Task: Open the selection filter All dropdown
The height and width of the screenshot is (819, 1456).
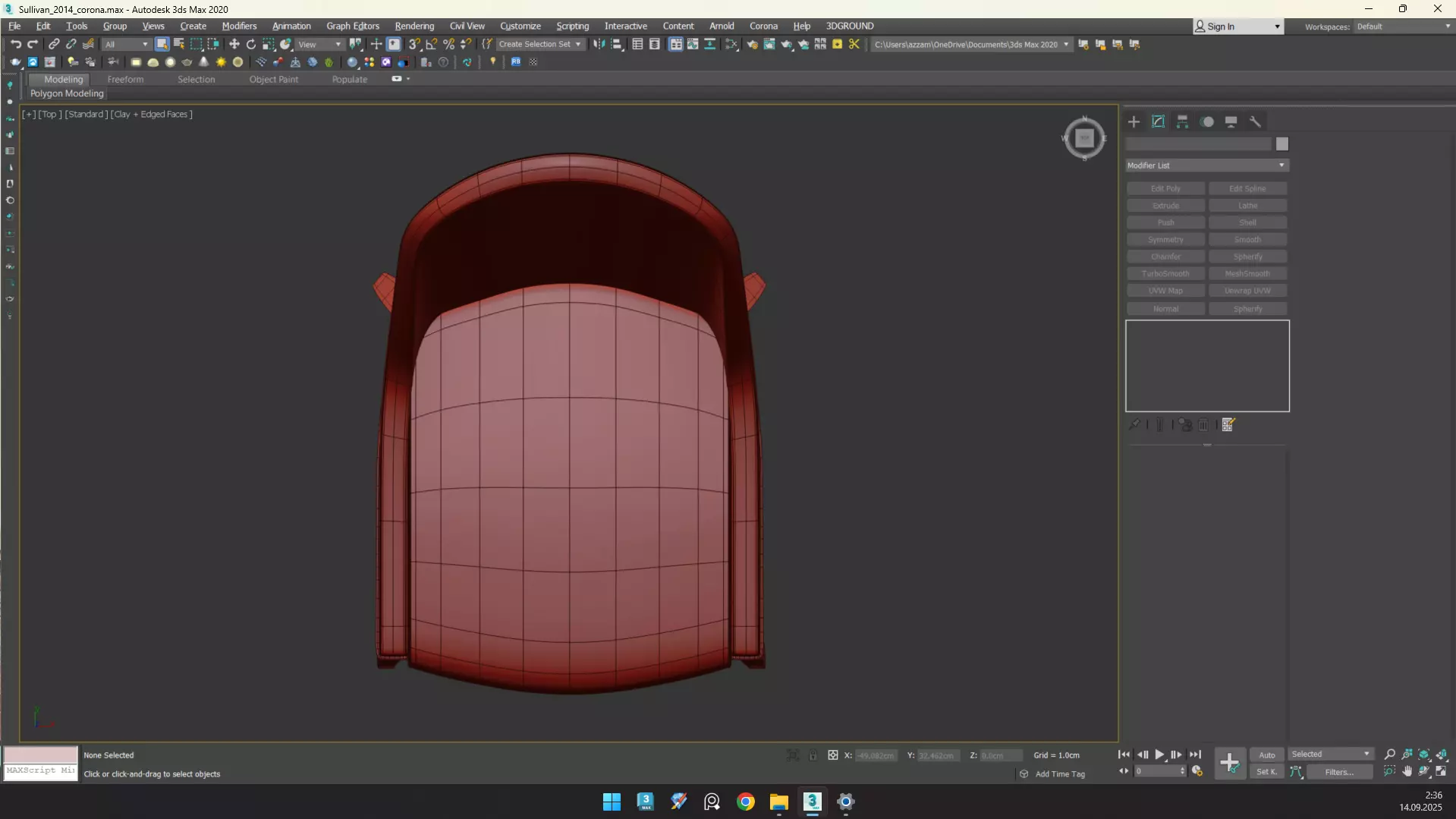Action: tap(126, 44)
